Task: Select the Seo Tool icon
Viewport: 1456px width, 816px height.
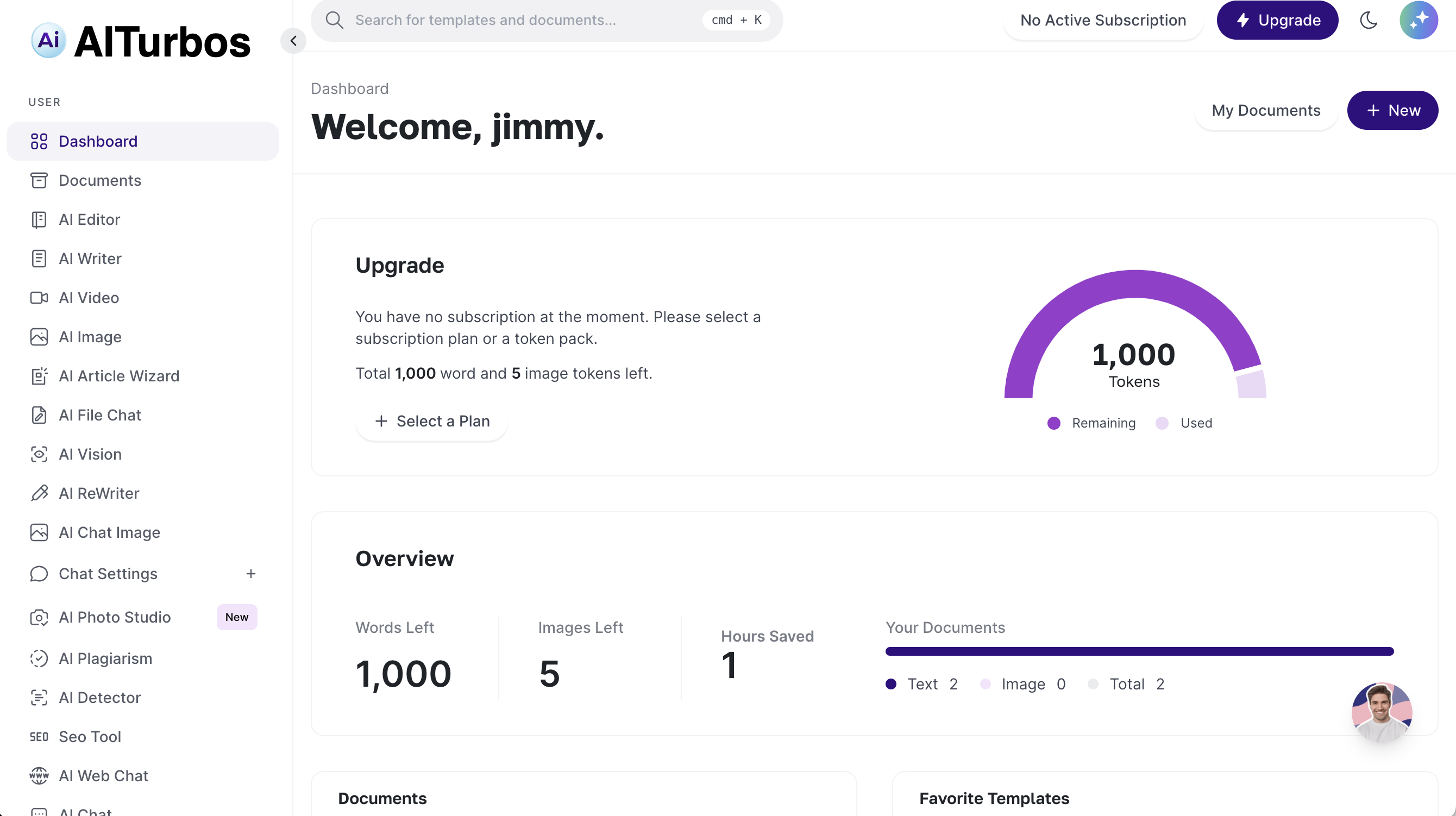Action: click(39, 737)
